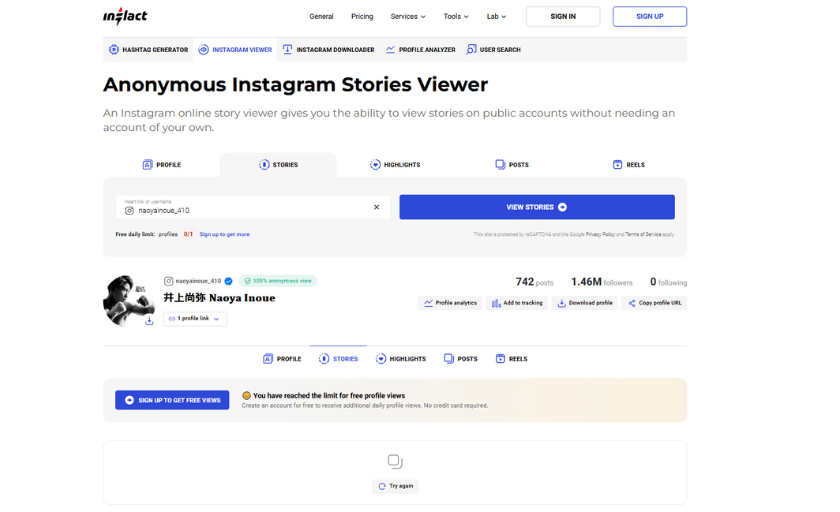Click the User Search icon

pyautogui.click(x=471, y=50)
